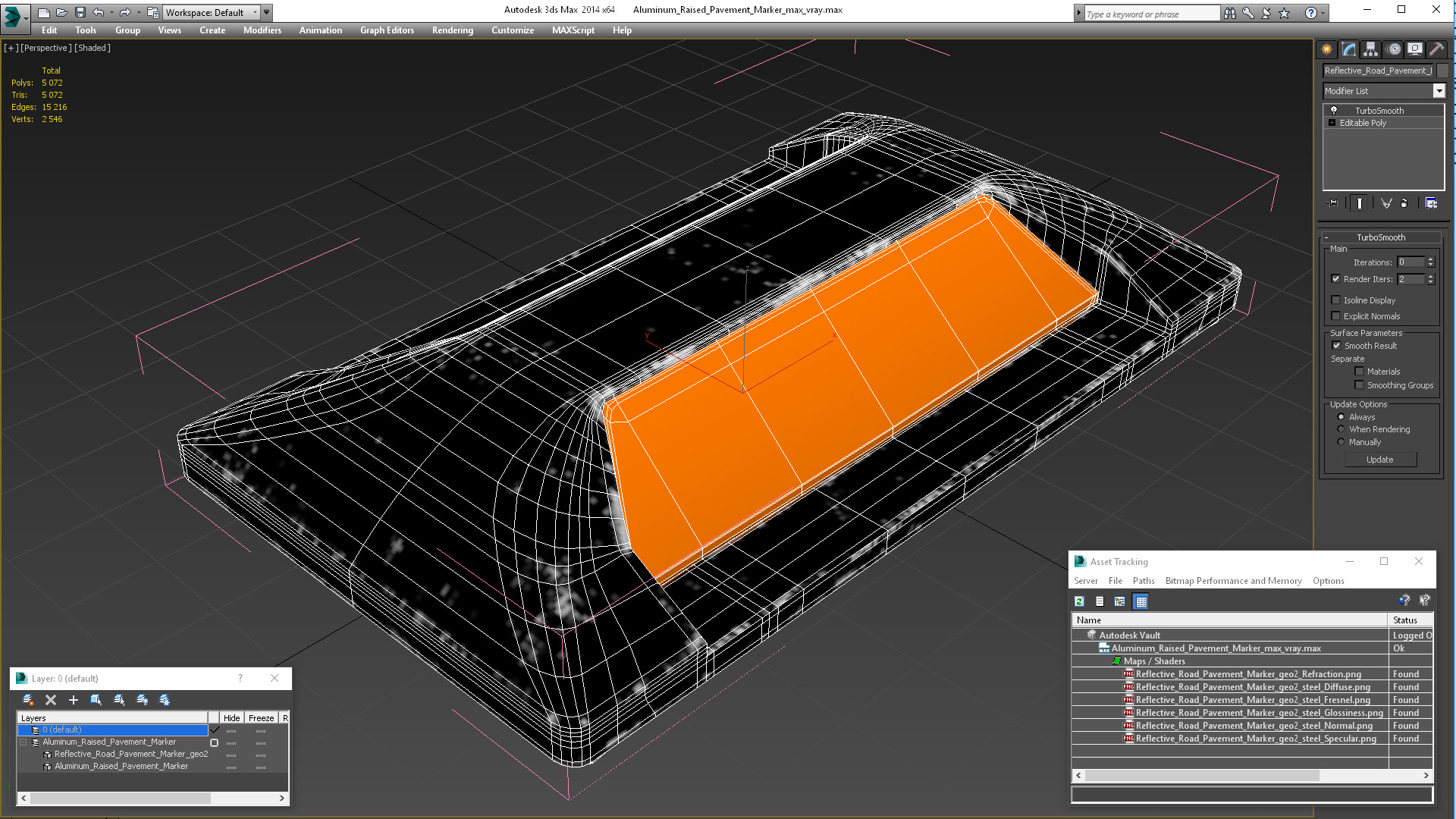Viewport: 1456px width, 819px height.
Task: Click the Update button
Action: click(1380, 460)
